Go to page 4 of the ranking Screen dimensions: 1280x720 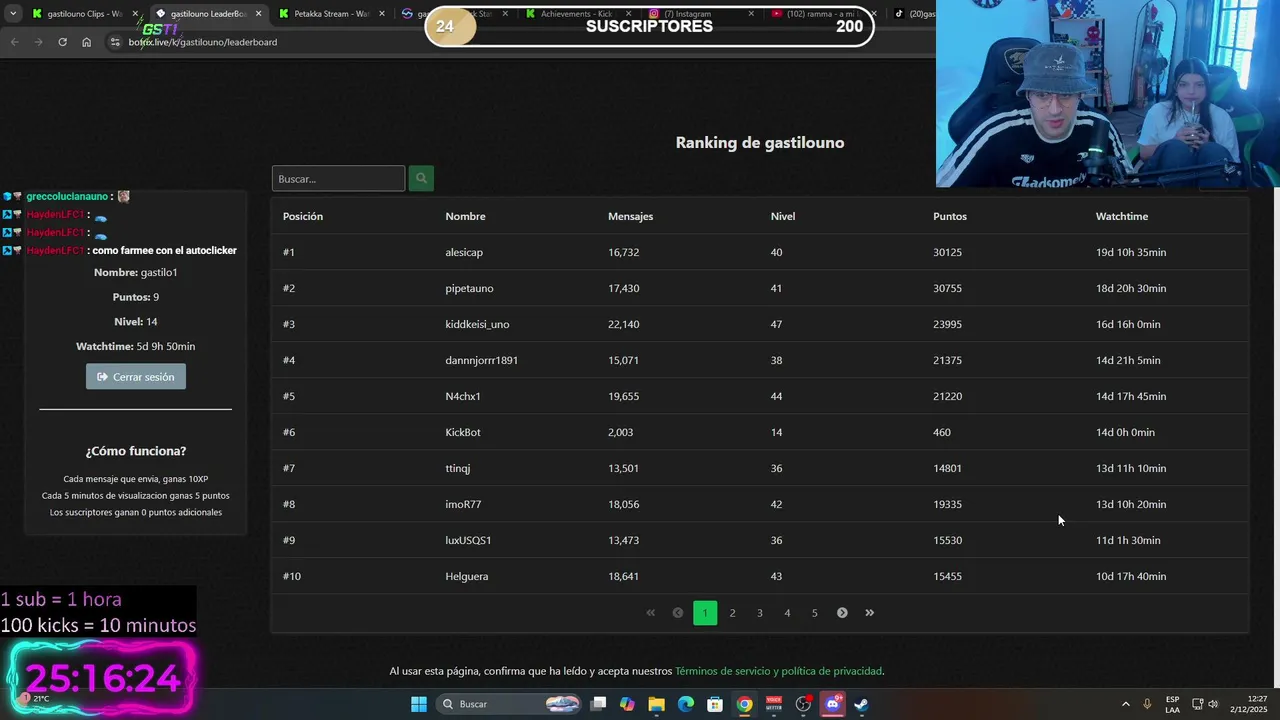coord(787,613)
